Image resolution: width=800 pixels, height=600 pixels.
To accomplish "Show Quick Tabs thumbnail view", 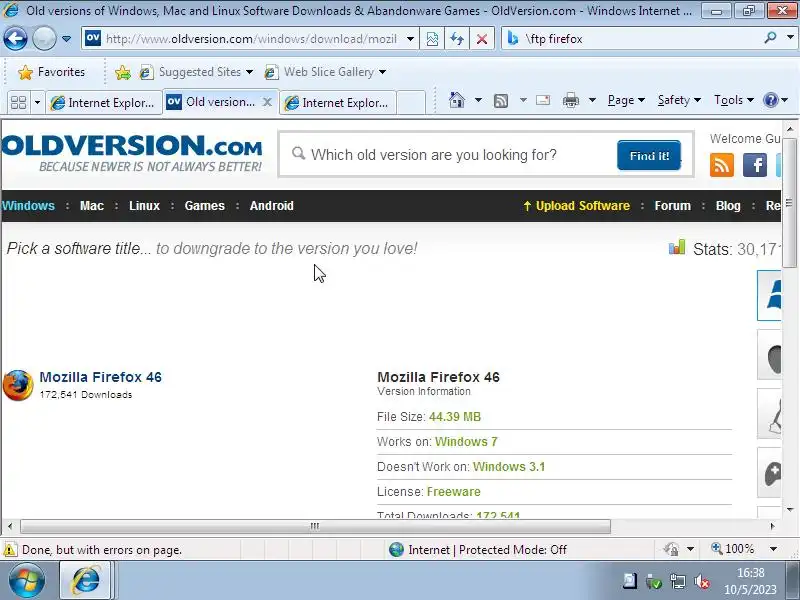I will tap(18, 103).
